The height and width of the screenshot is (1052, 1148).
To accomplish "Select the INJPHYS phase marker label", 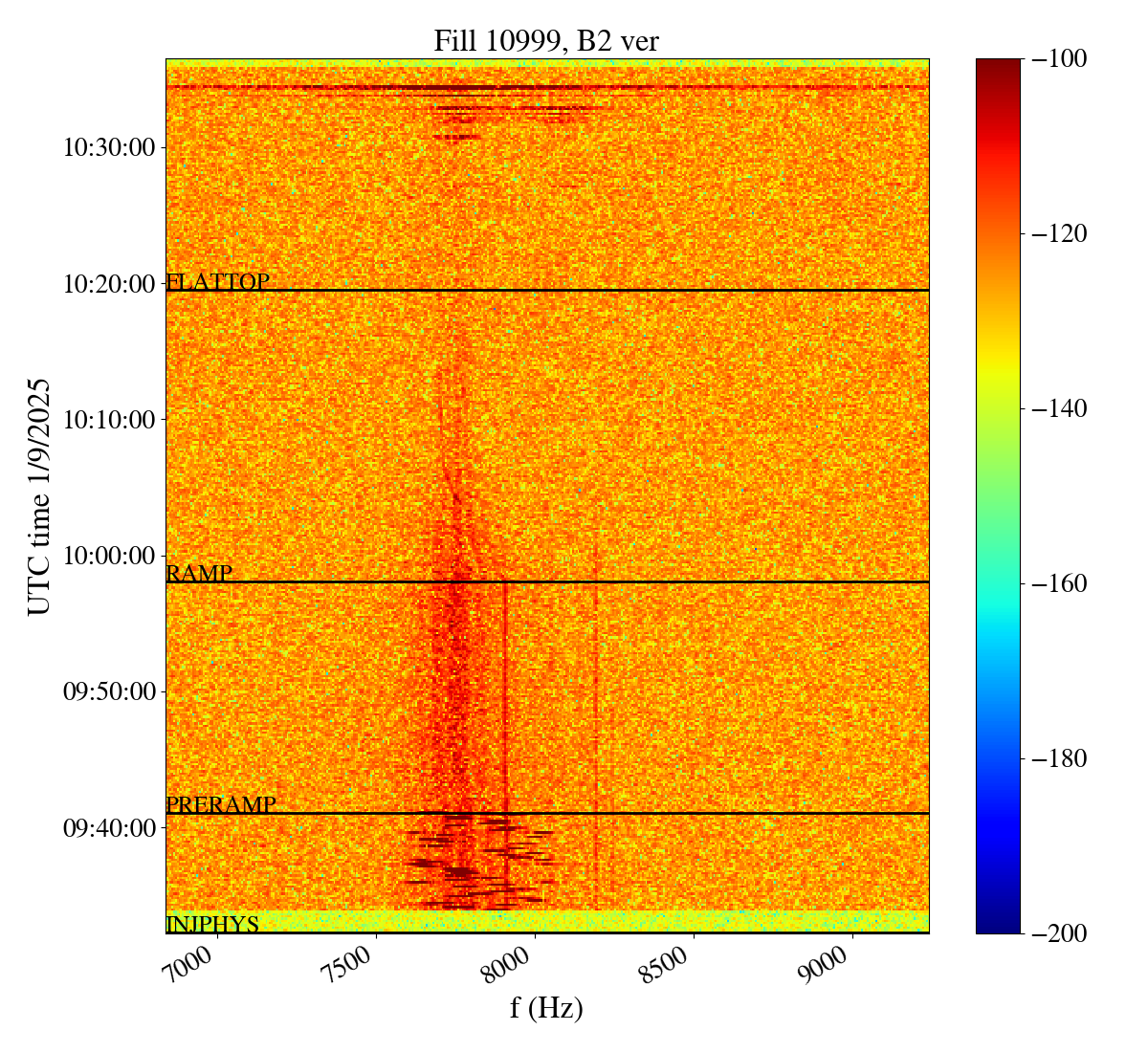I will click(212, 925).
